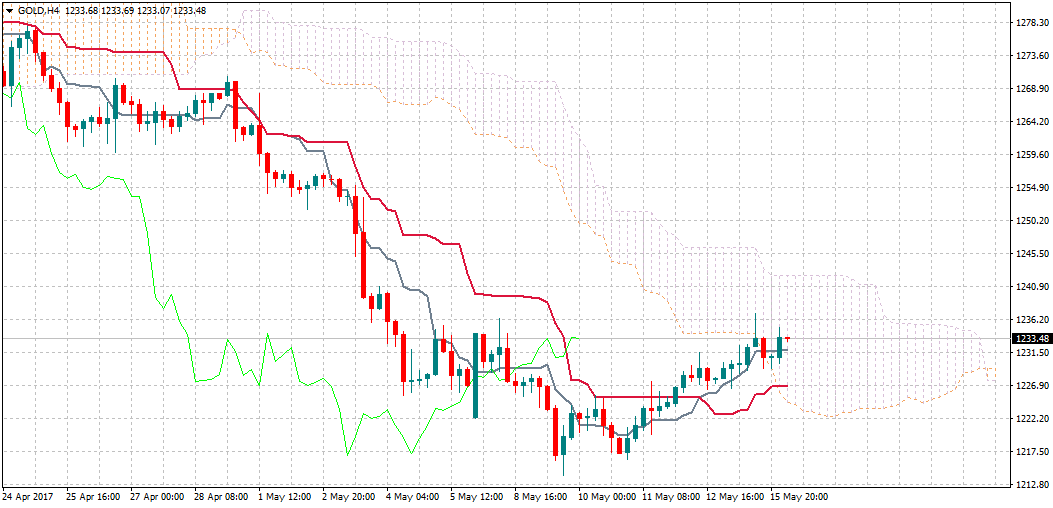
Task: Click the 1278.30 price axis label
Action: point(1027,22)
